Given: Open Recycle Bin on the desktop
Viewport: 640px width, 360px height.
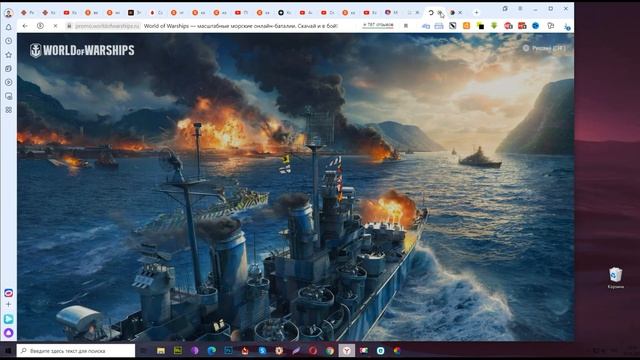Looking at the screenshot, I should click(x=616, y=278).
